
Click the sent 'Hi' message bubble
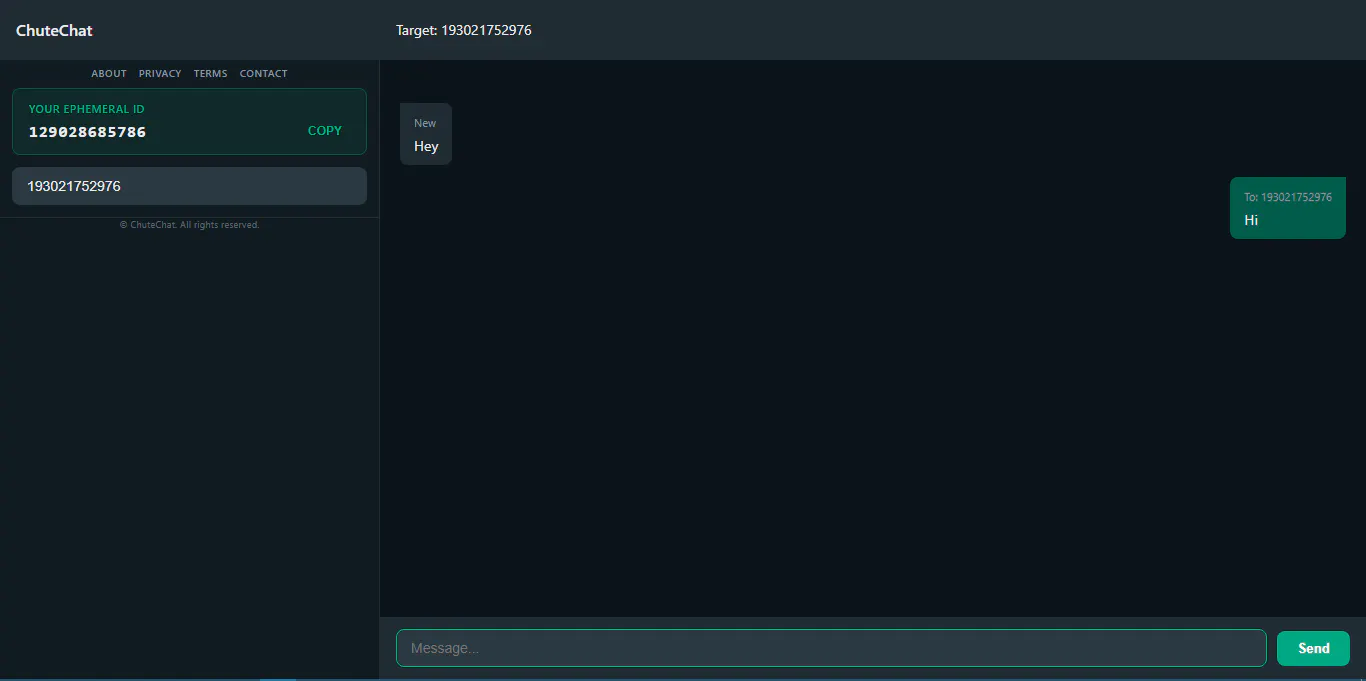pyautogui.click(x=1288, y=208)
